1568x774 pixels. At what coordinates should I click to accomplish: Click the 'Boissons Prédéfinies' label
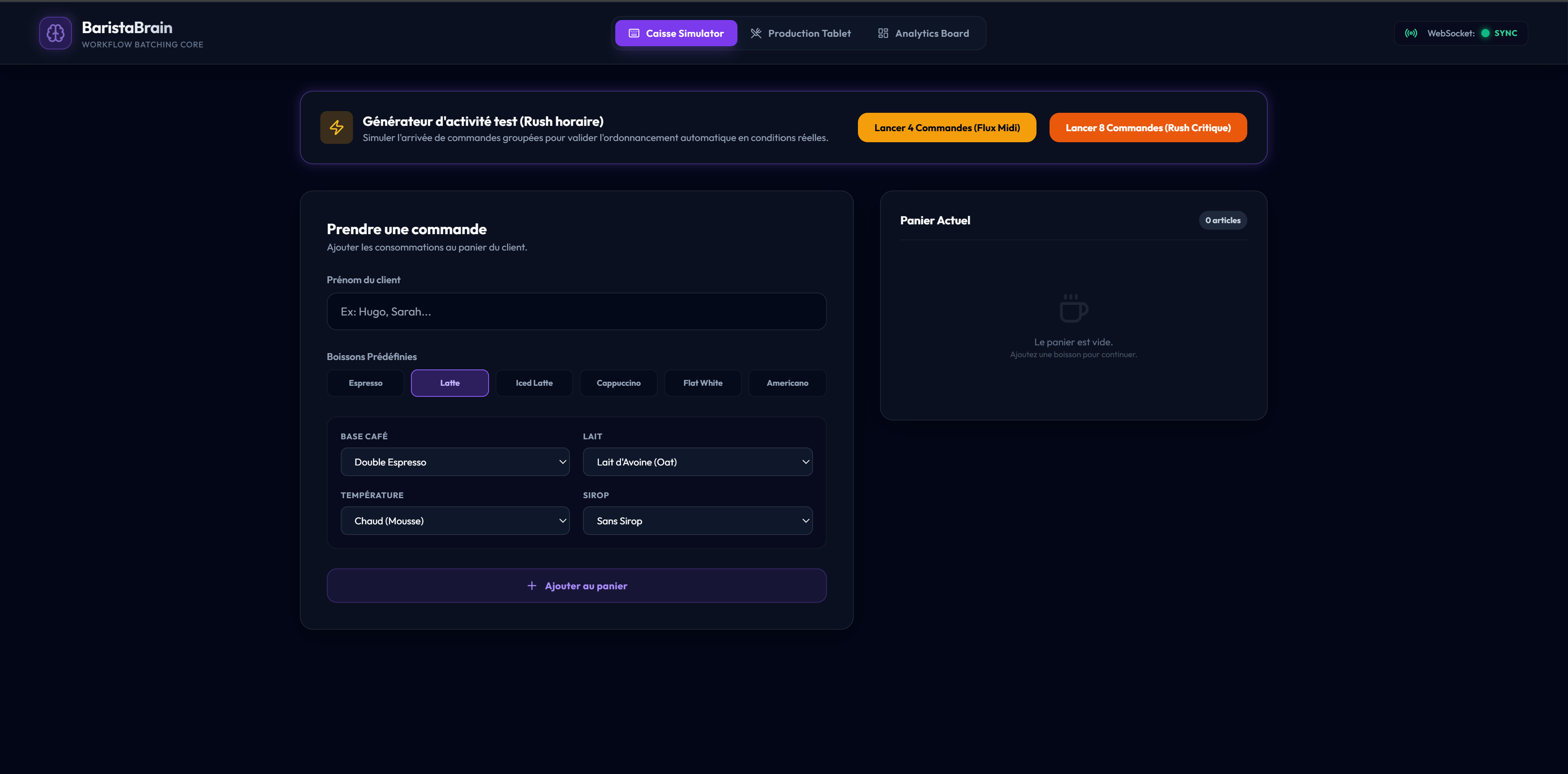tap(372, 357)
